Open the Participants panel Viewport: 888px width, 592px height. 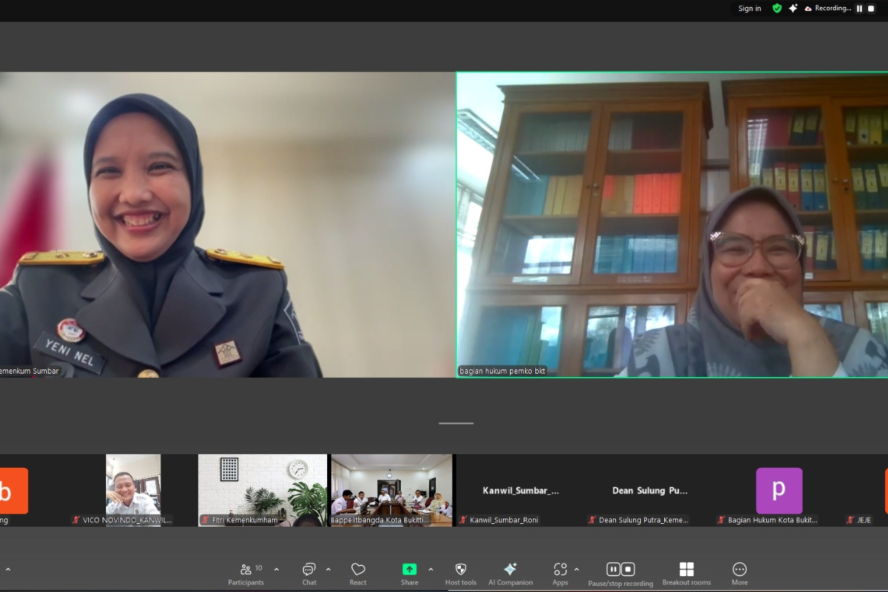click(x=246, y=570)
